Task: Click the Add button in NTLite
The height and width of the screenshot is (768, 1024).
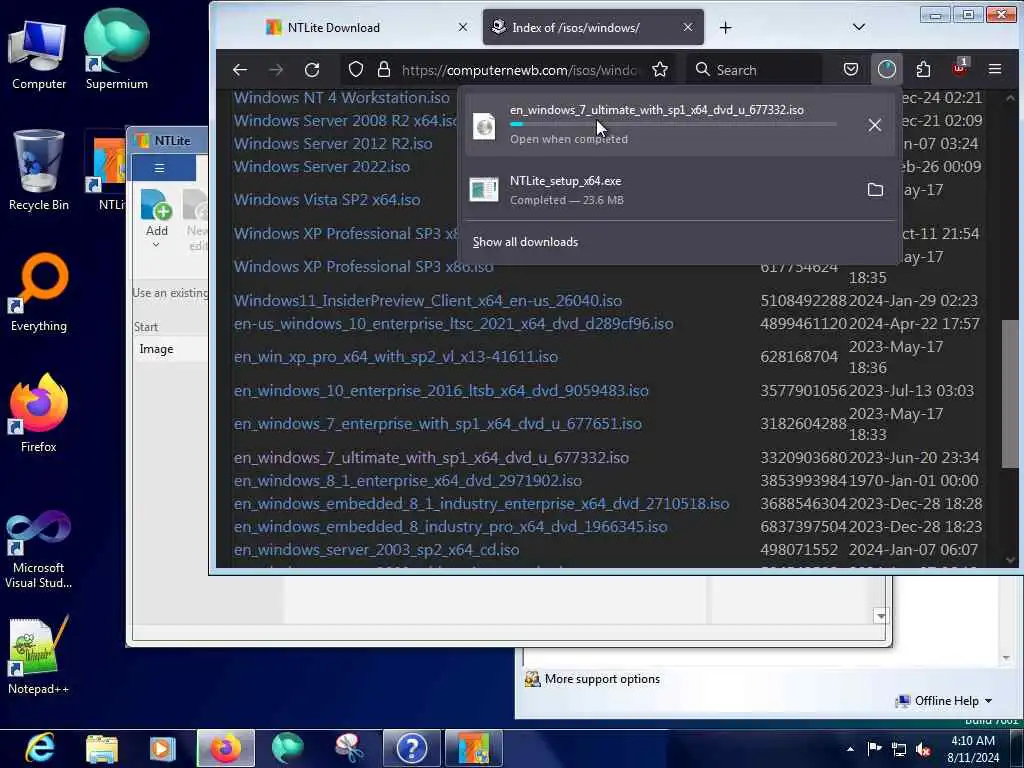Action: 157,214
